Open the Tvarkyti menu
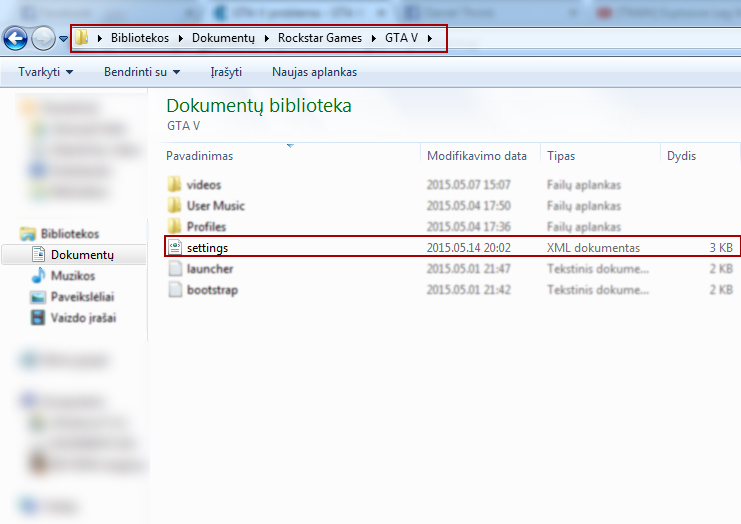741x524 pixels. [45, 72]
